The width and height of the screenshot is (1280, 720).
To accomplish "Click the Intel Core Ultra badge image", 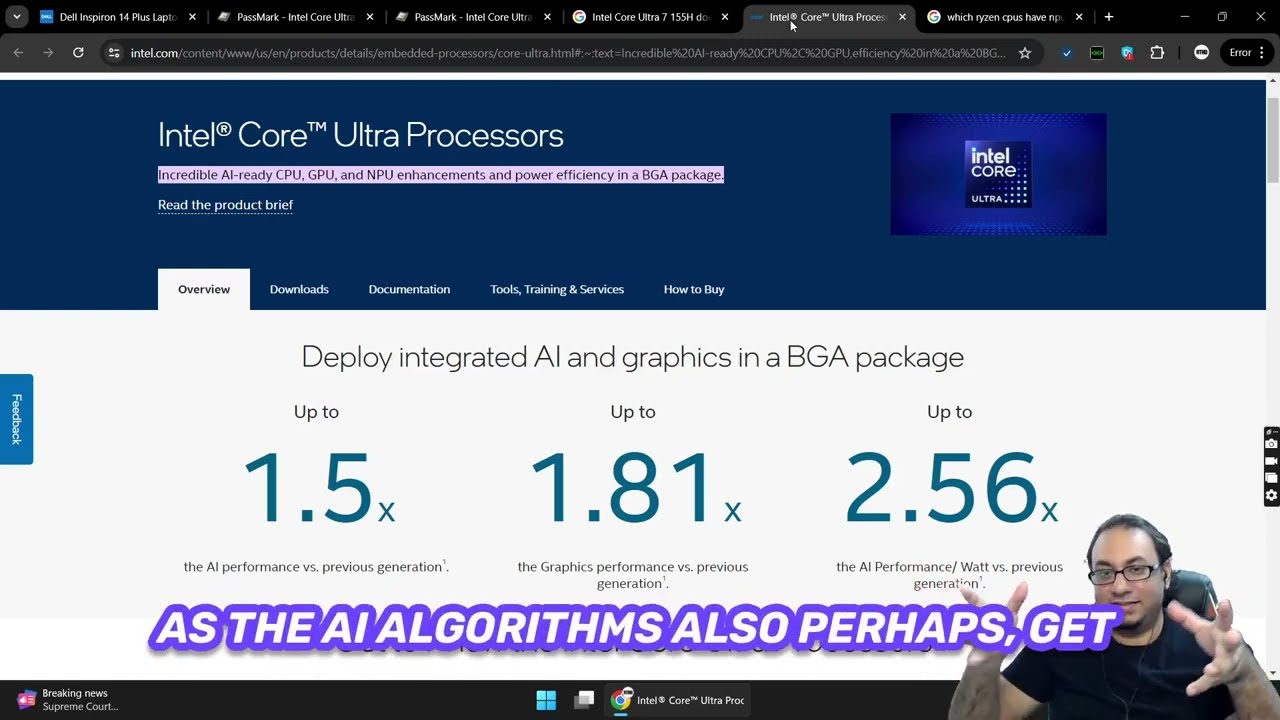I will pos(998,174).
